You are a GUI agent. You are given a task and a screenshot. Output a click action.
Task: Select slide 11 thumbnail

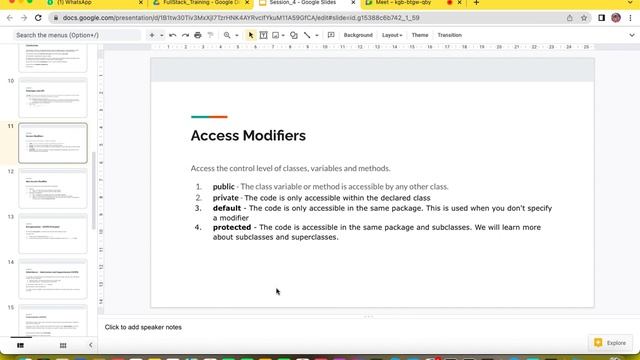pos(53,143)
